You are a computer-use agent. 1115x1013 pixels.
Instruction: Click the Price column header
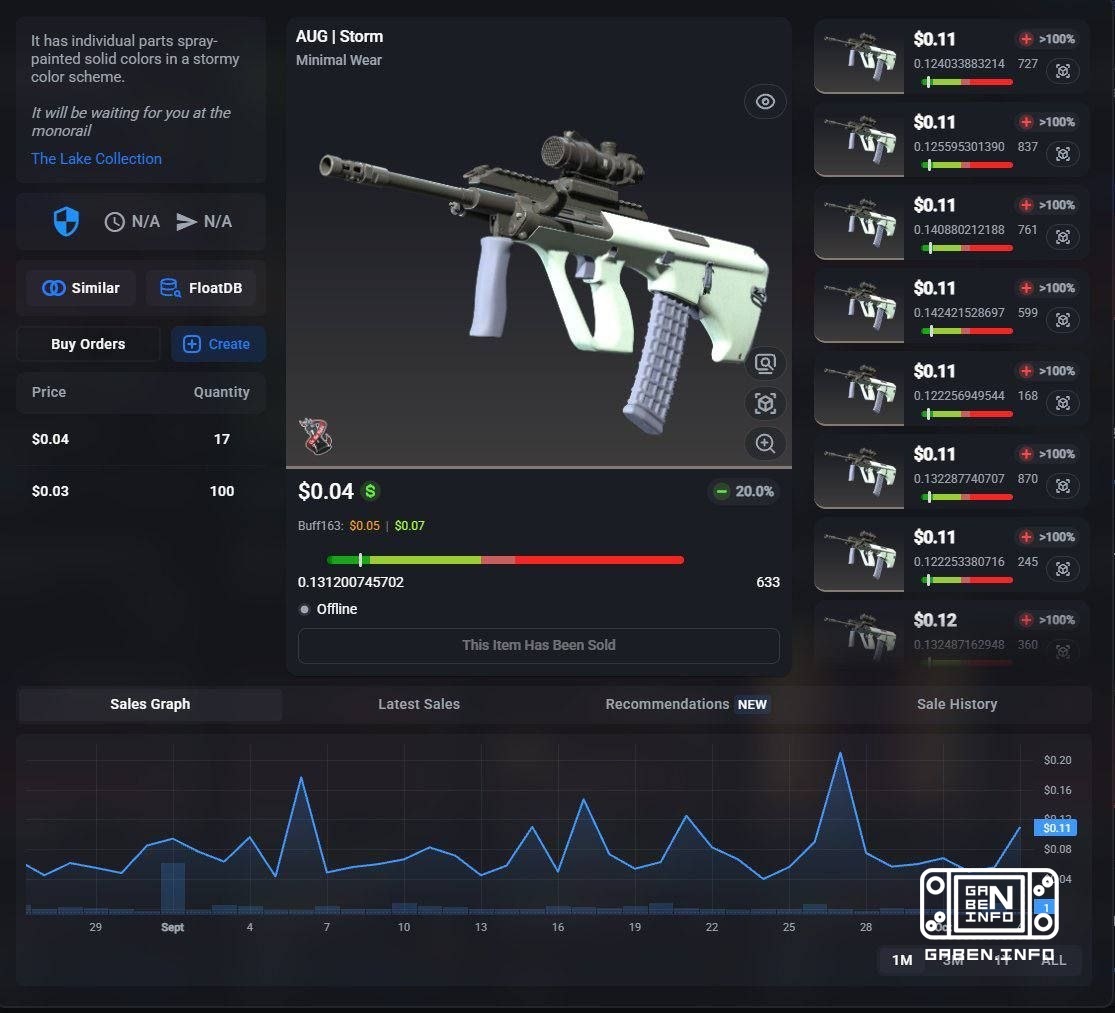coord(49,392)
